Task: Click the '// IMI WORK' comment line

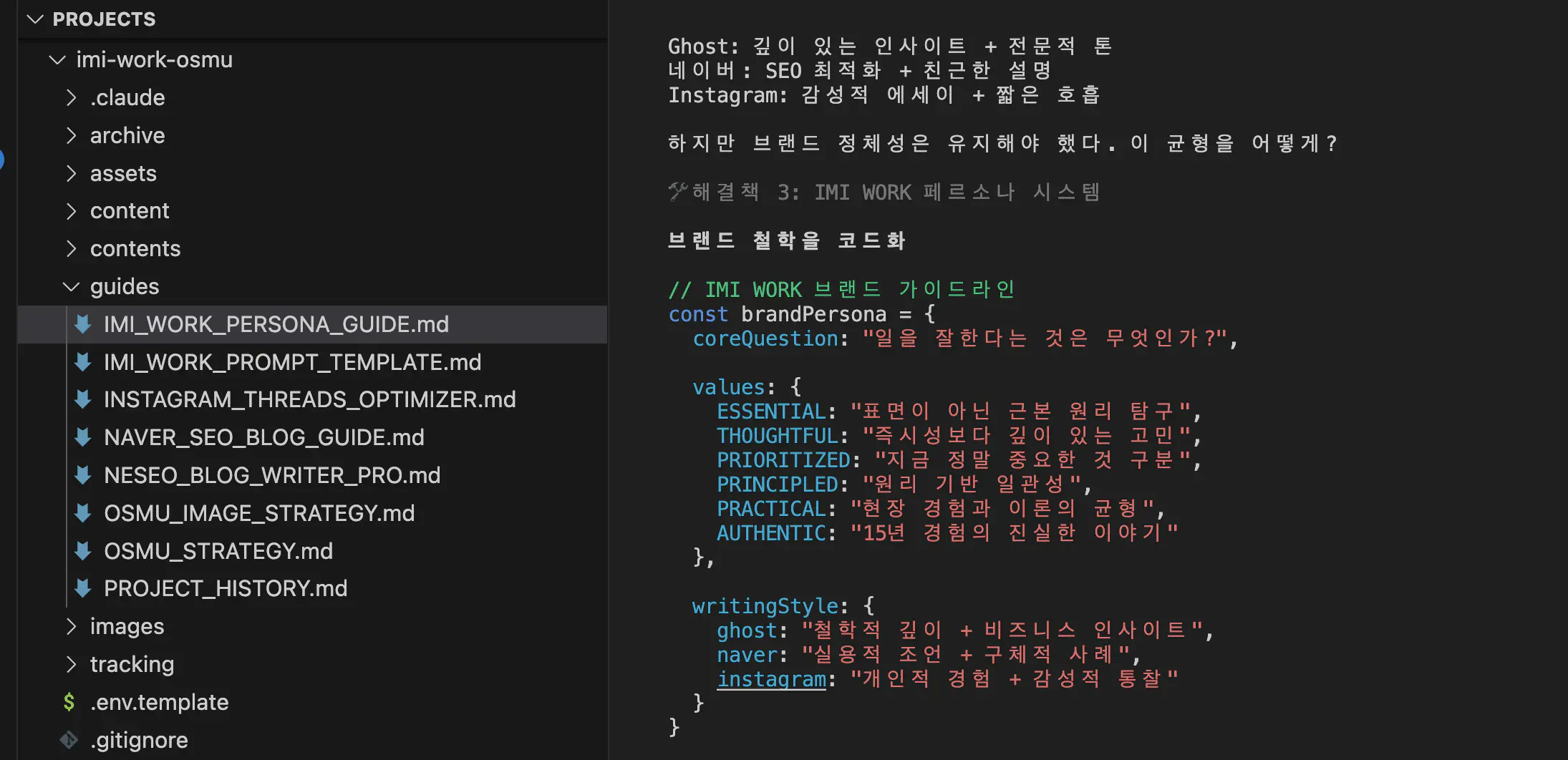Action: [841, 290]
